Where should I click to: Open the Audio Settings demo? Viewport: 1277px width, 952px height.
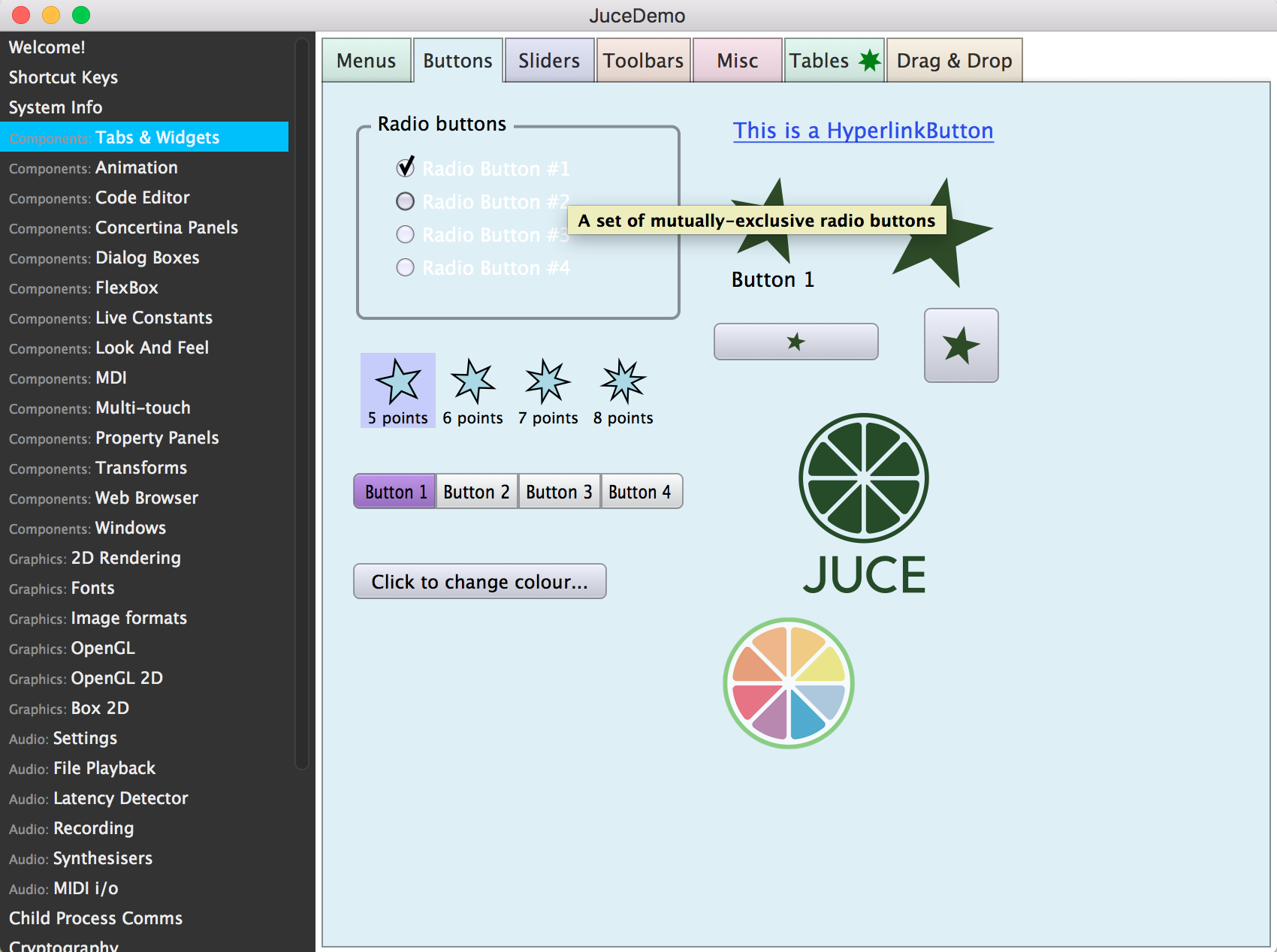point(144,738)
